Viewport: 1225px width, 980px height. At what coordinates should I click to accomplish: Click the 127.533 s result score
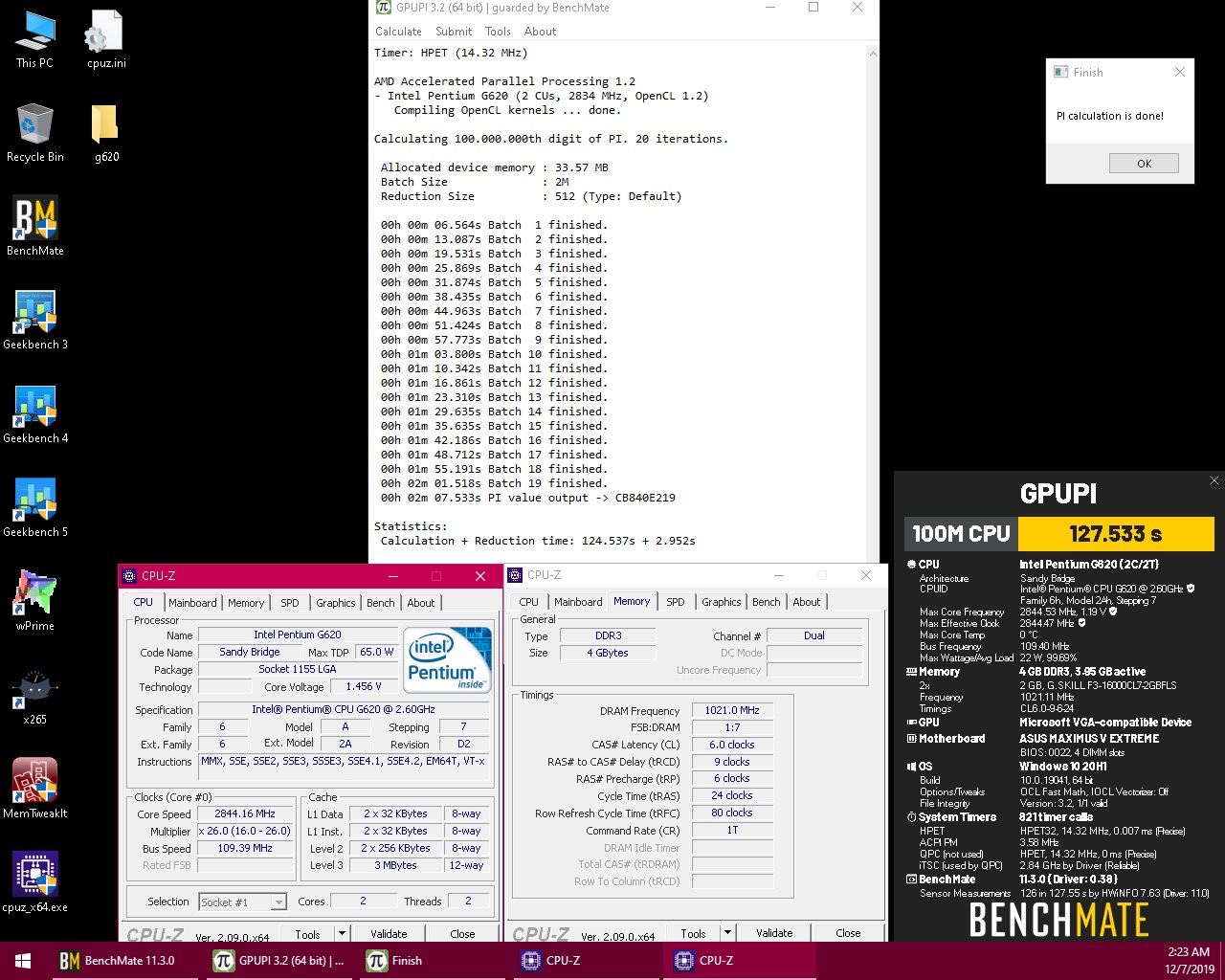click(x=1116, y=533)
